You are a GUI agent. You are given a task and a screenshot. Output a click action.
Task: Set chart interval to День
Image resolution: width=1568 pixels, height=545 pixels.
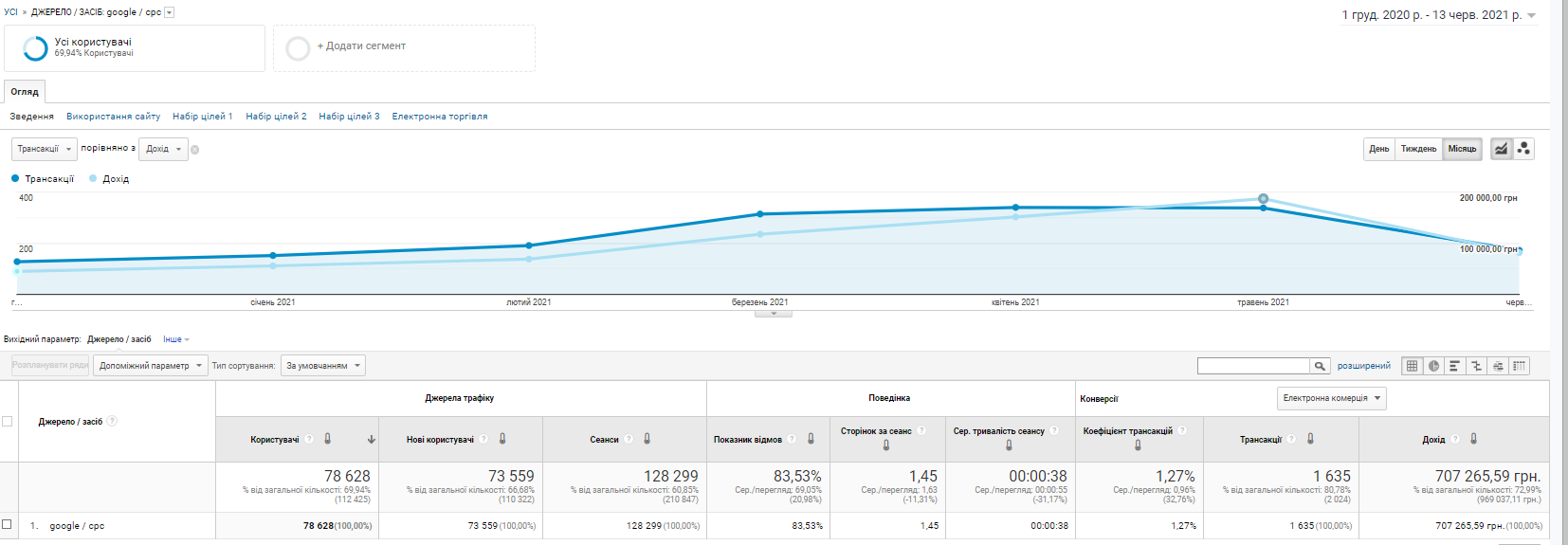tap(1378, 149)
